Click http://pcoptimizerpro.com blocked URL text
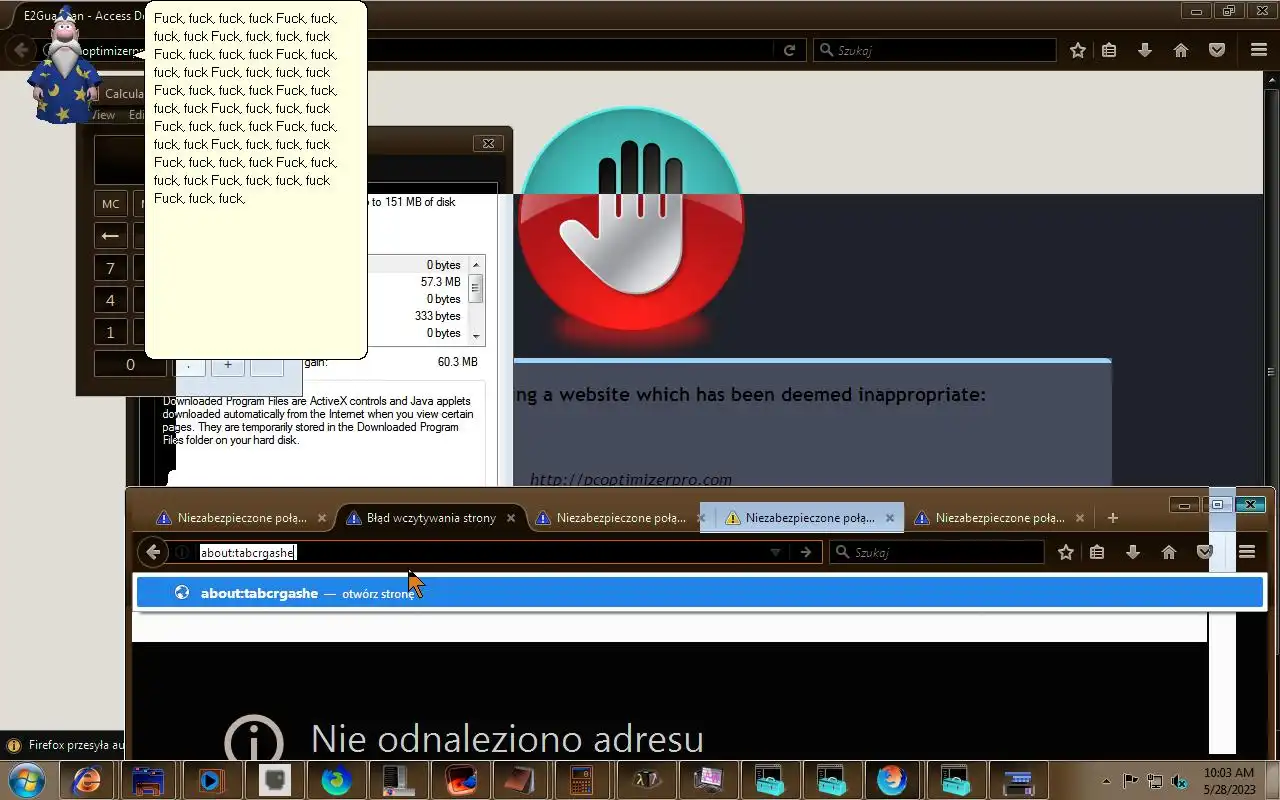The width and height of the screenshot is (1280, 800). pyautogui.click(x=631, y=479)
